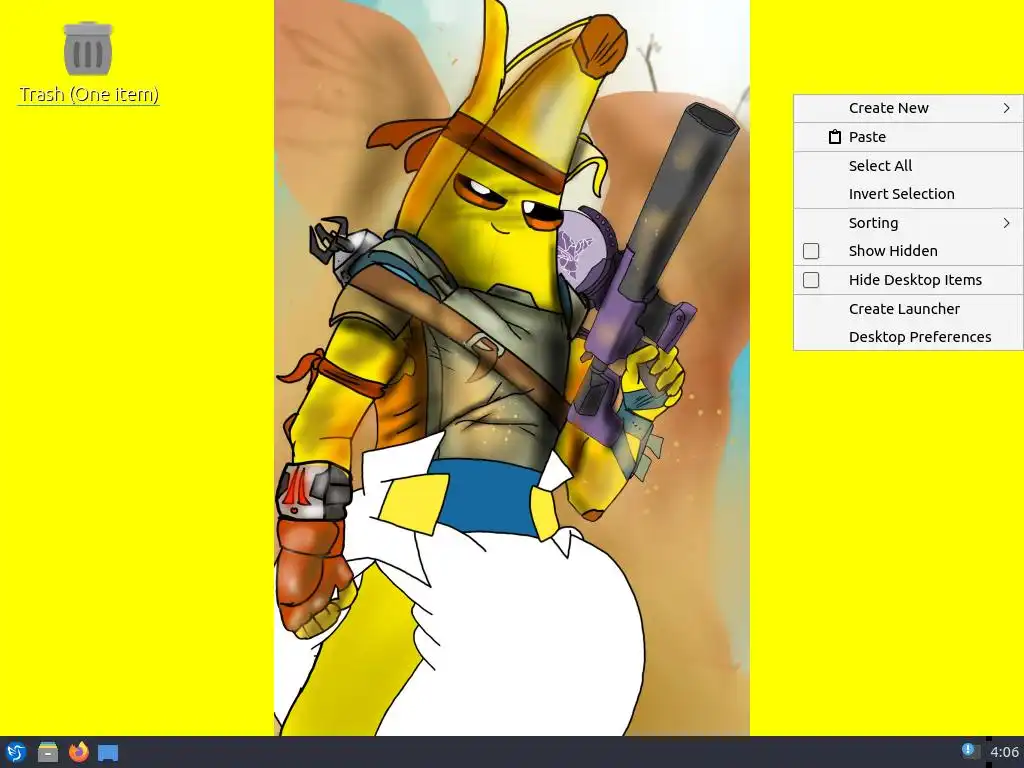1024x768 pixels.
Task: Choose Paste in the context menu
Action: pyautogui.click(x=908, y=137)
